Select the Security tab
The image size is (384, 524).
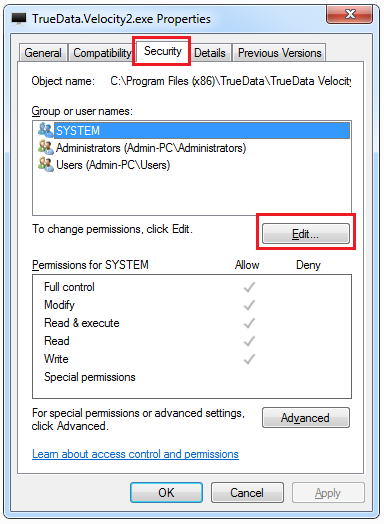163,51
